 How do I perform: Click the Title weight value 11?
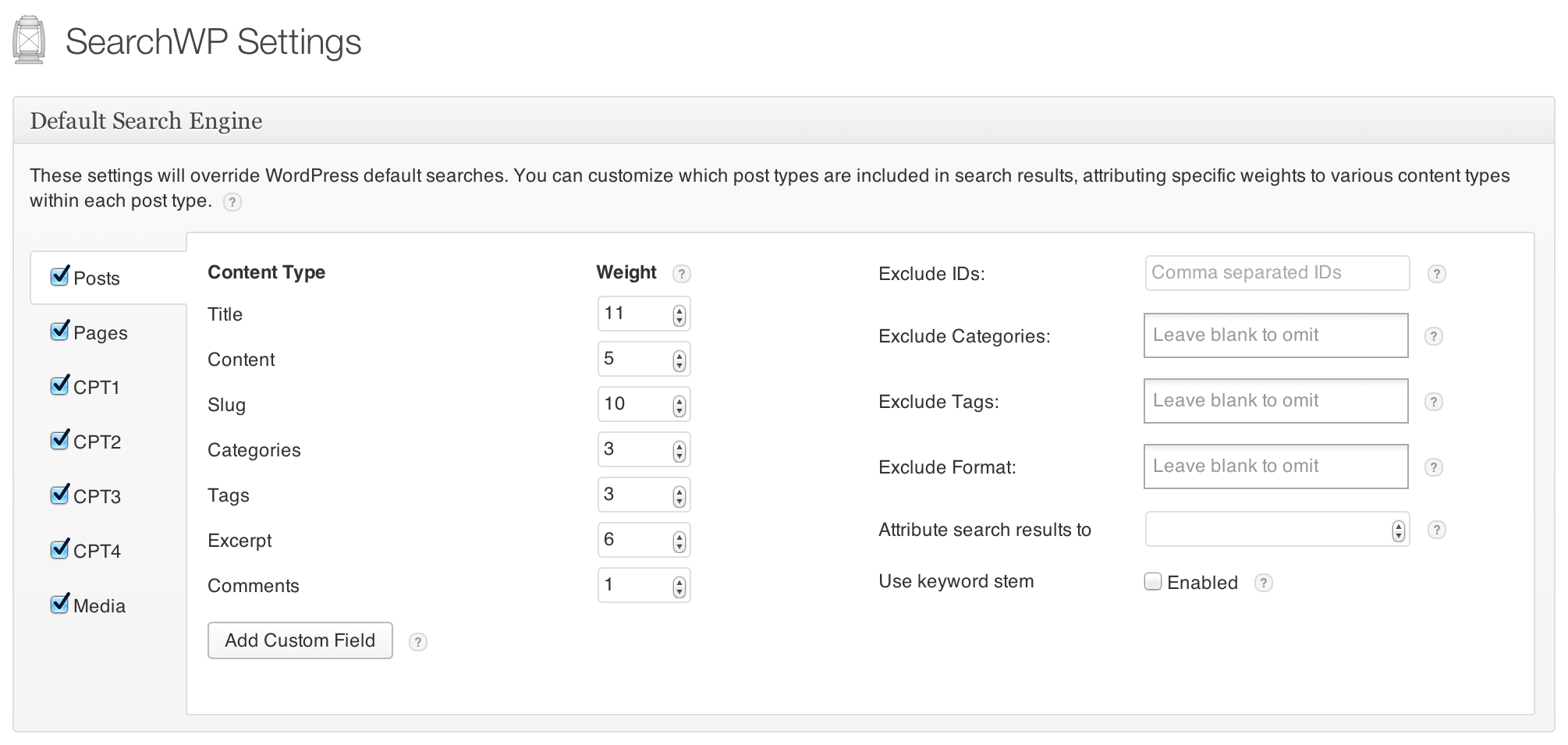tap(614, 314)
